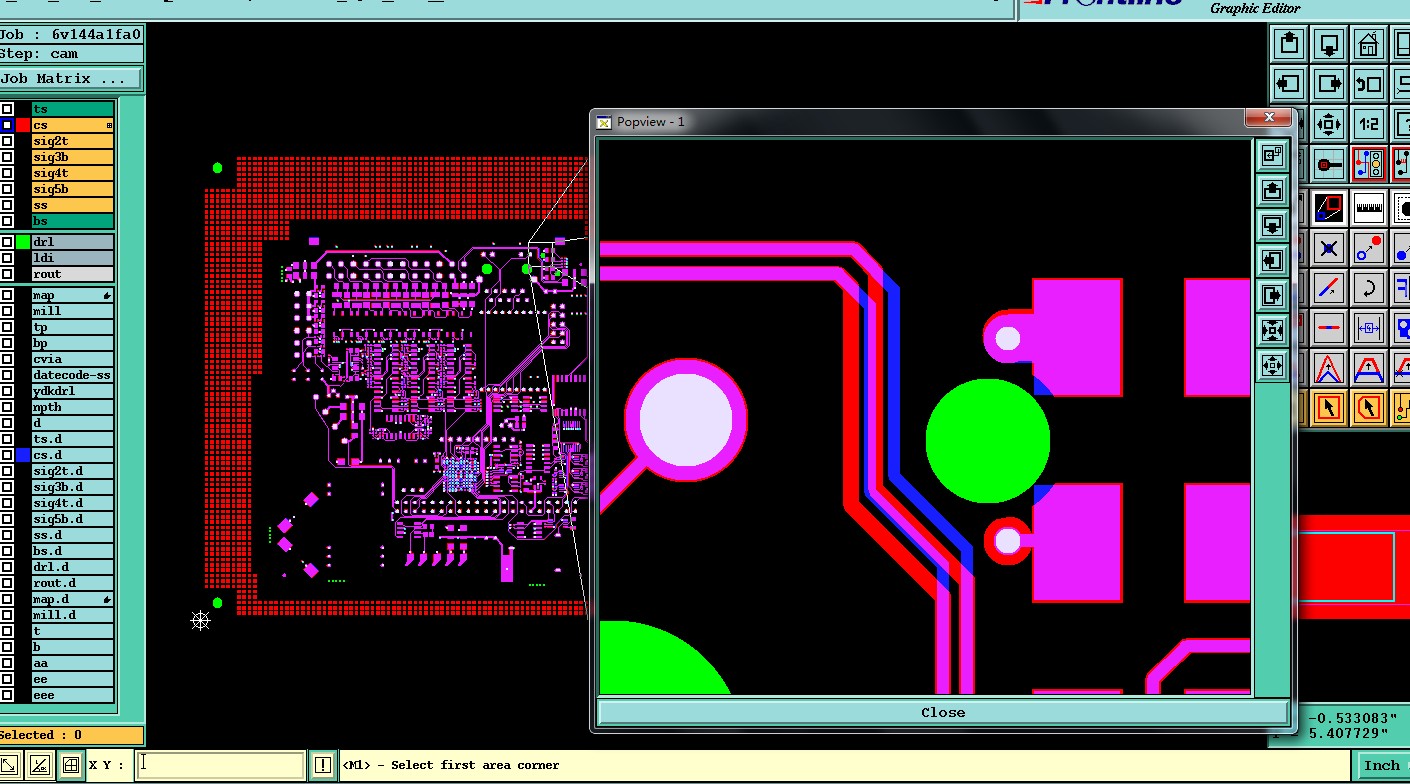The width and height of the screenshot is (1410, 784).
Task: Click the narrow A-shaped arrow icon
Action: (x=1329, y=368)
